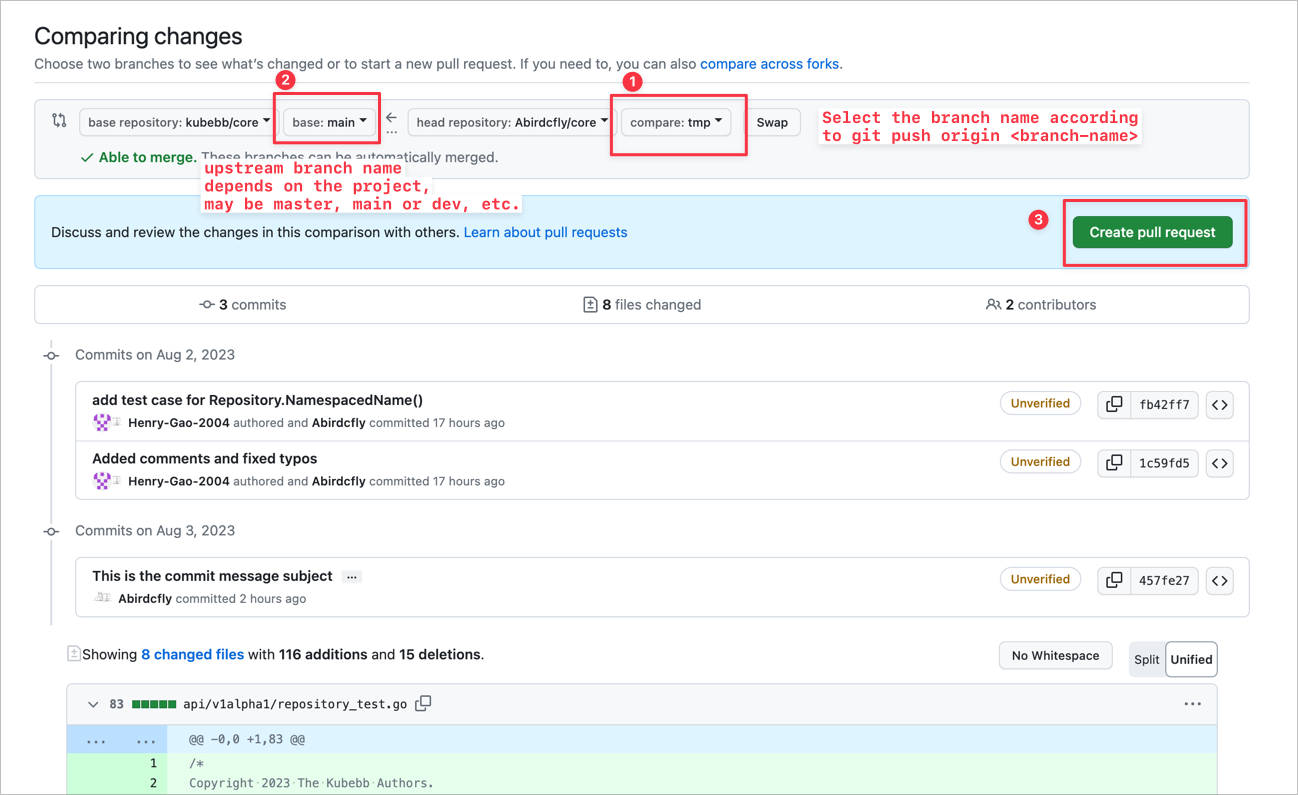Open base repository kubebb/core dropdown
Viewport: 1298px width, 795px height.
coord(178,122)
